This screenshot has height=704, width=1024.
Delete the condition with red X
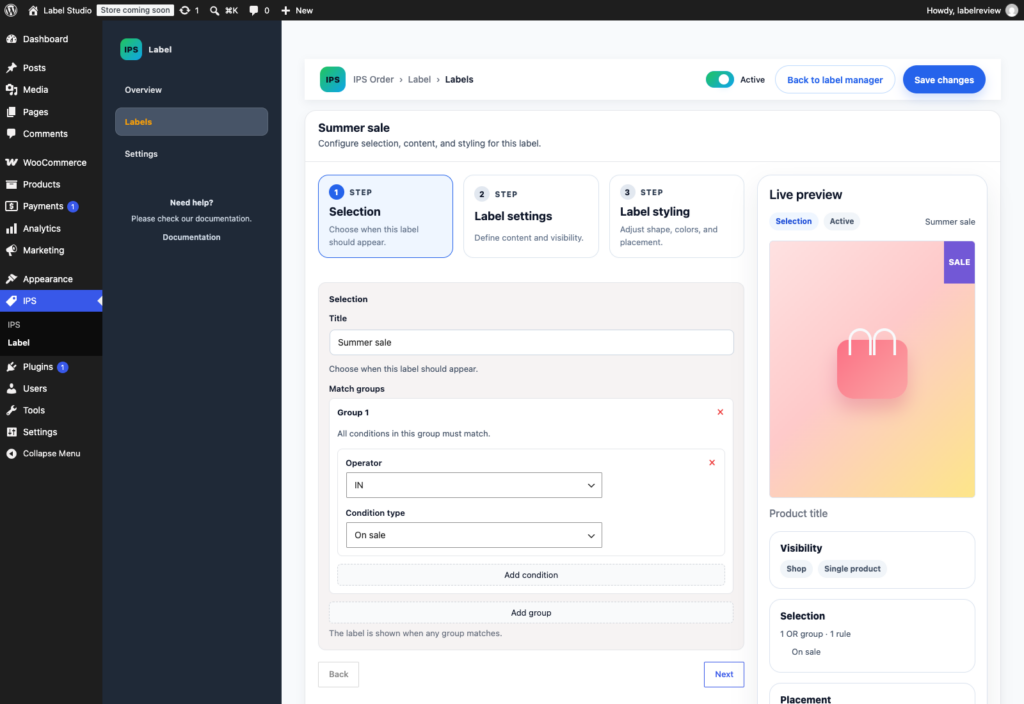(712, 462)
